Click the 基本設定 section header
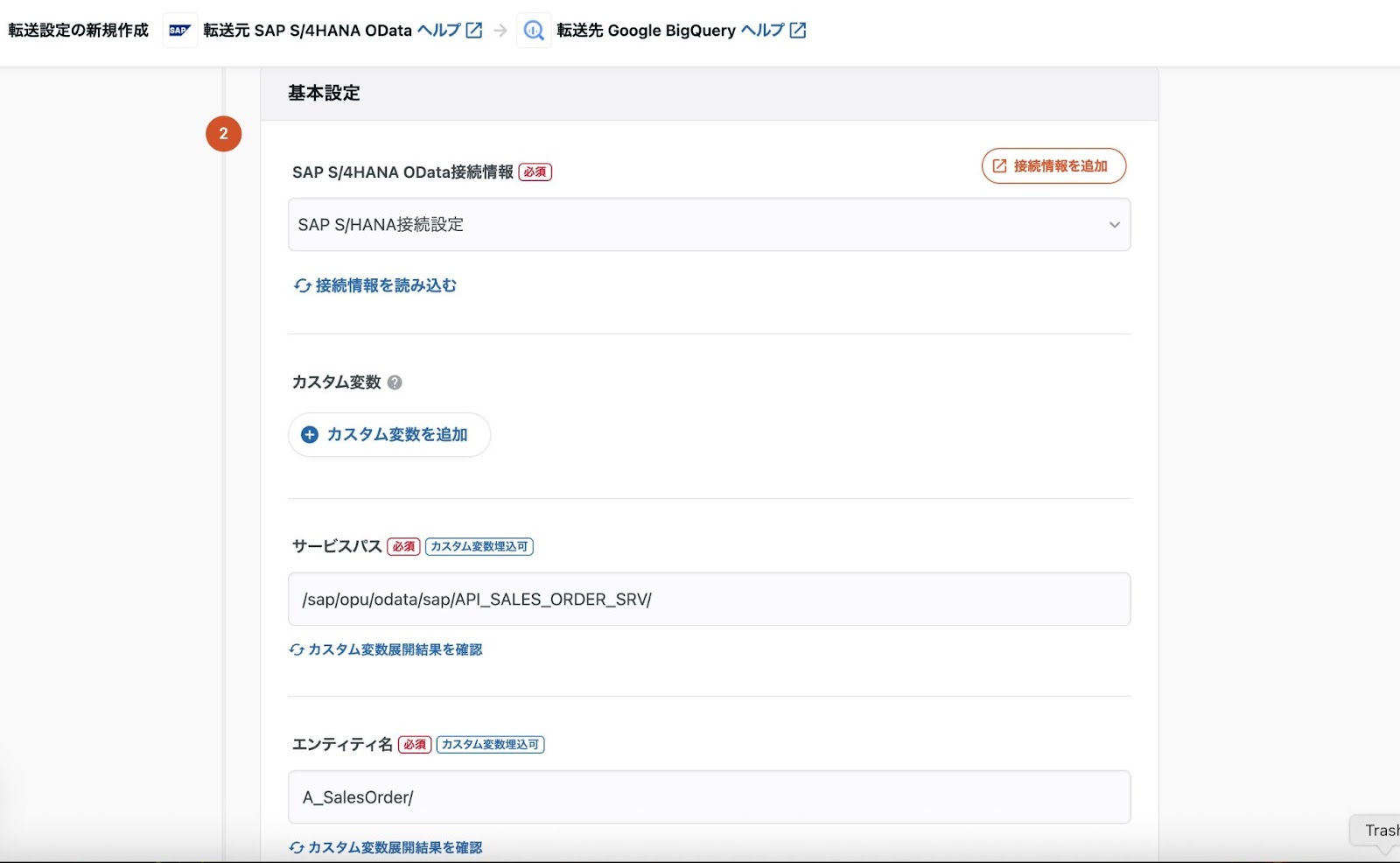 click(x=709, y=93)
